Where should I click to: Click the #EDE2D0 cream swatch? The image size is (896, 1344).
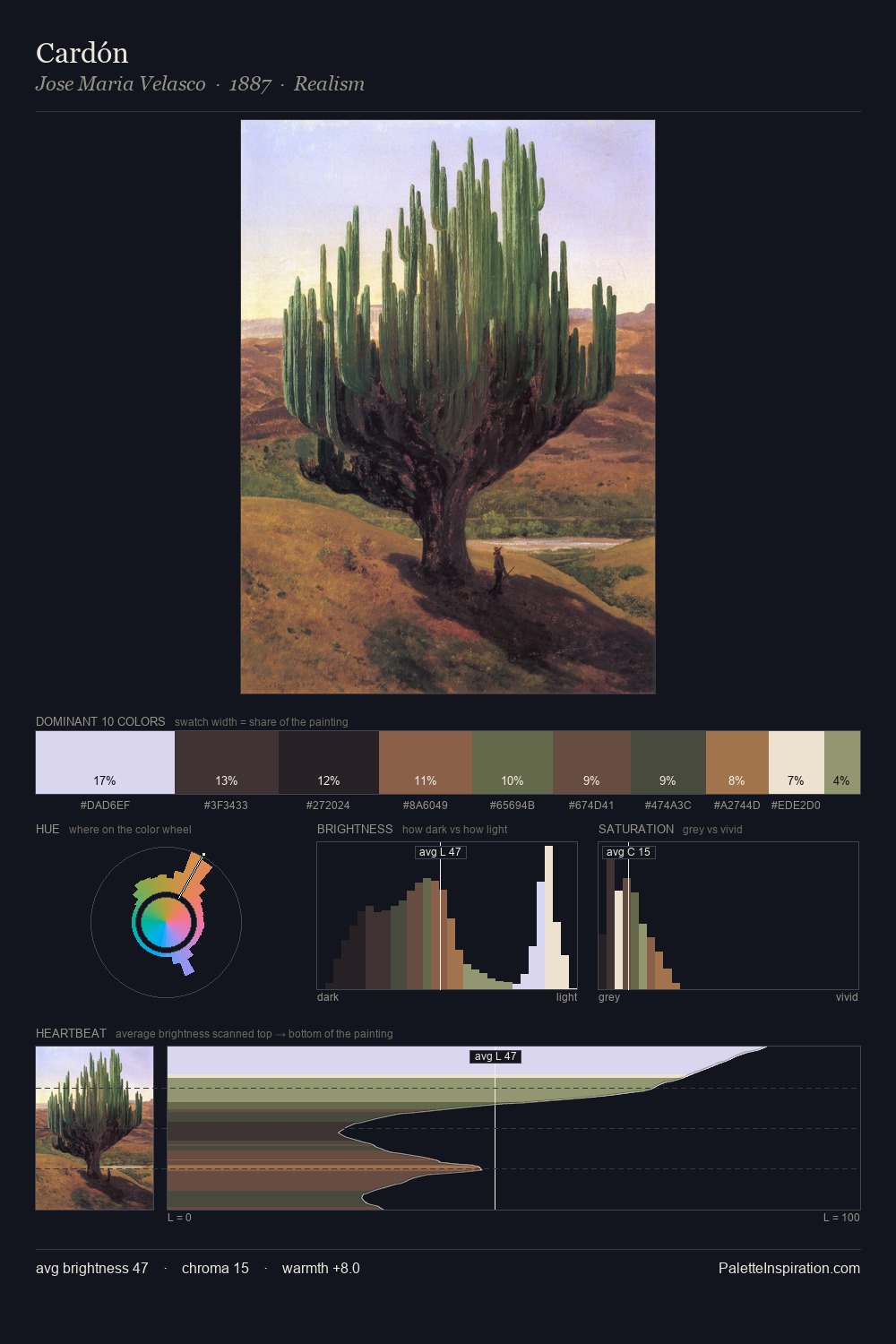click(x=796, y=762)
